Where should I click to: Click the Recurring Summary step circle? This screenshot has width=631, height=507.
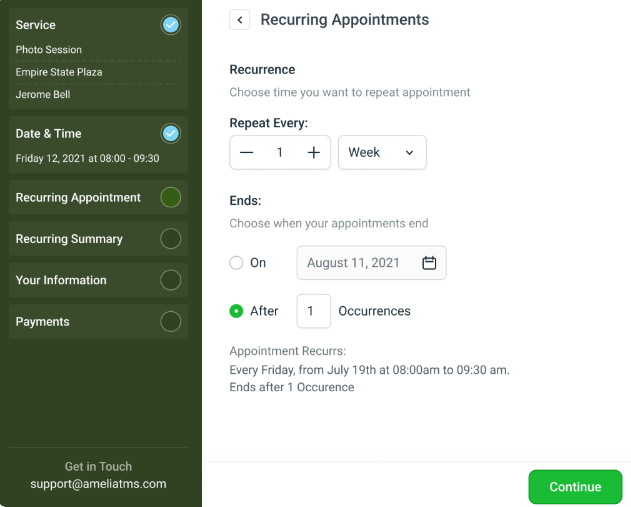(171, 239)
